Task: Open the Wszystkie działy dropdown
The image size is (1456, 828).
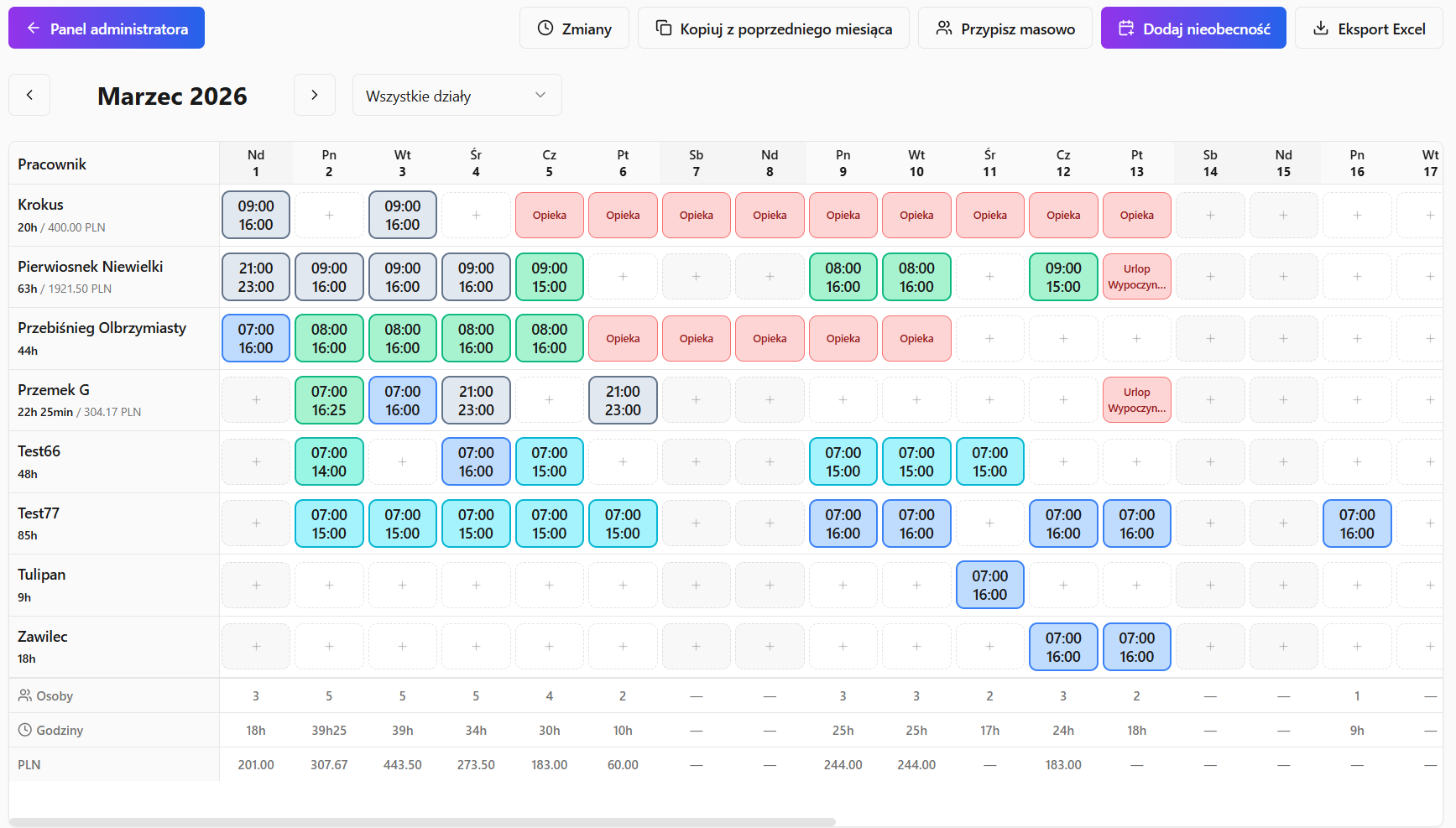Action: pyautogui.click(x=457, y=95)
